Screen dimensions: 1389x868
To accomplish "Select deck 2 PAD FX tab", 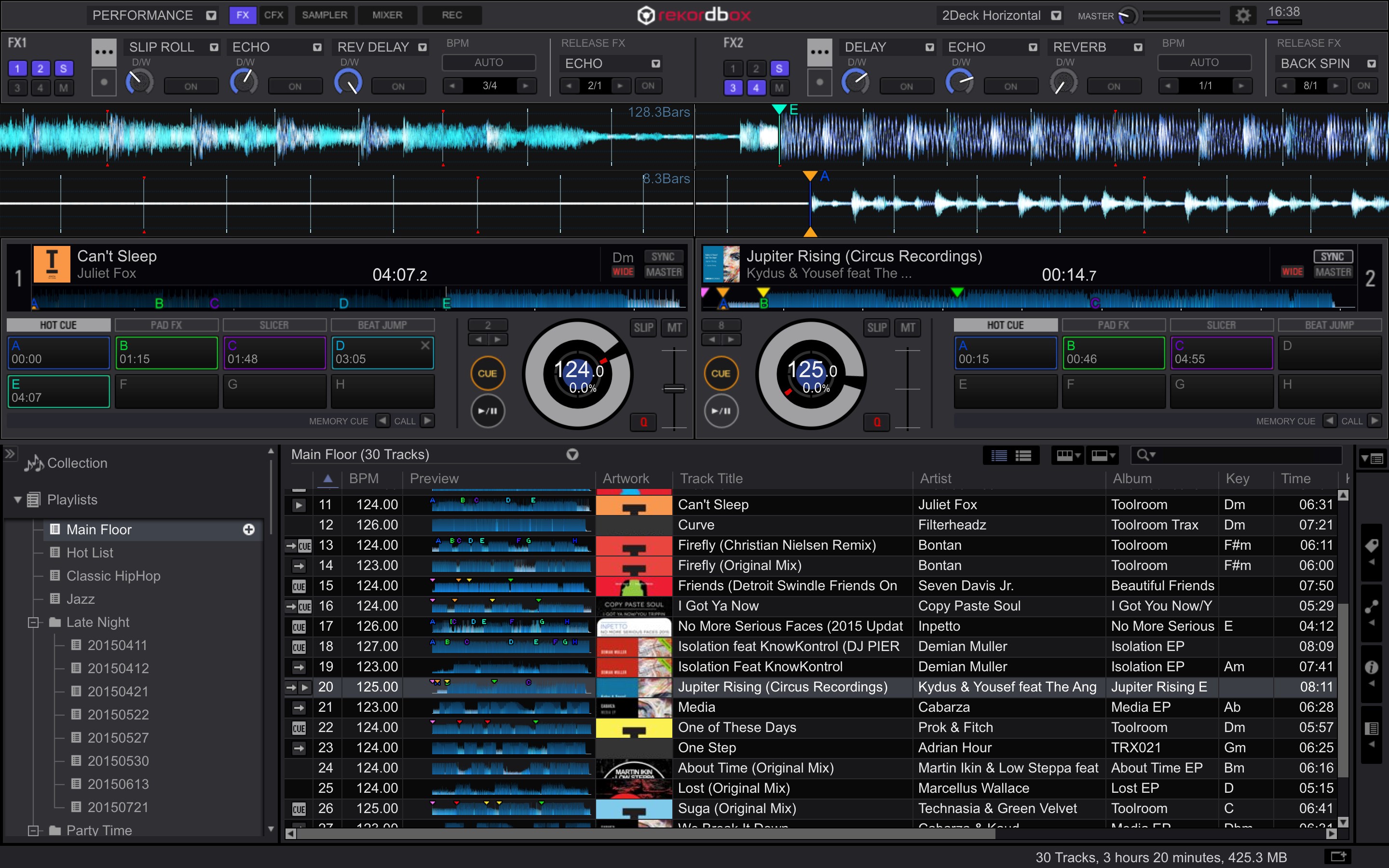I will [x=1113, y=325].
